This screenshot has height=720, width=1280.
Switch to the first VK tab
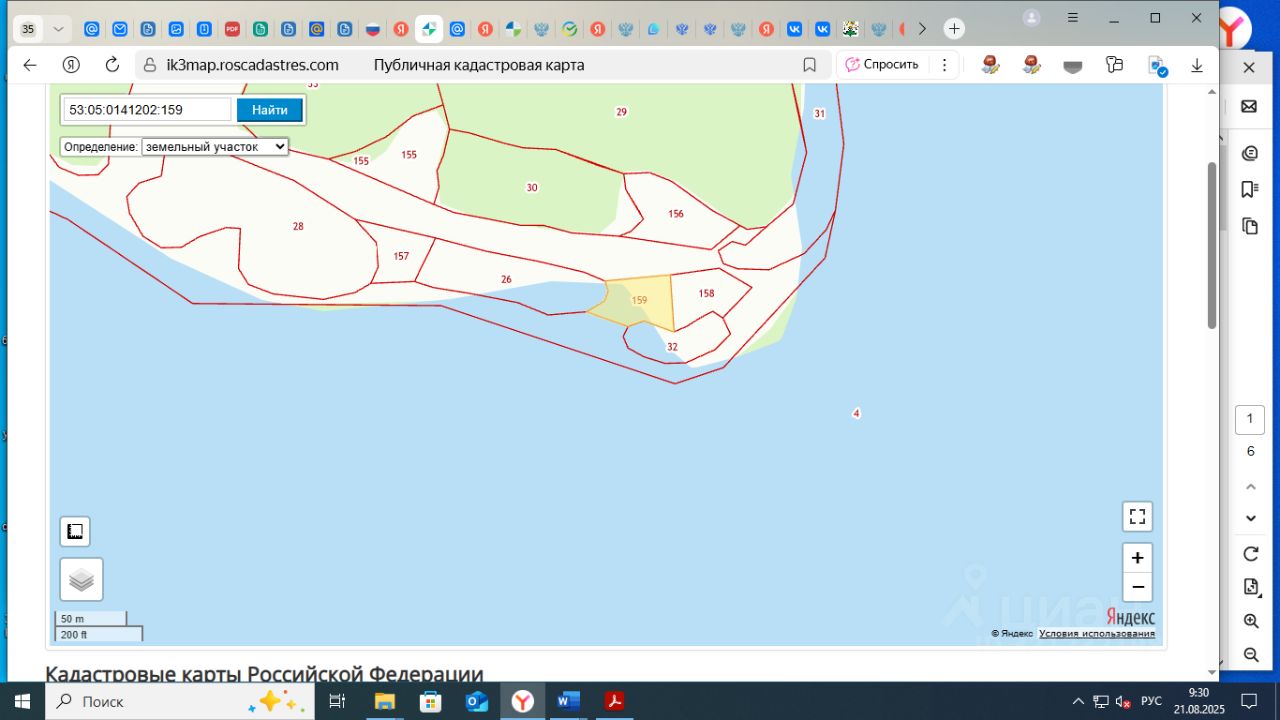coord(795,29)
